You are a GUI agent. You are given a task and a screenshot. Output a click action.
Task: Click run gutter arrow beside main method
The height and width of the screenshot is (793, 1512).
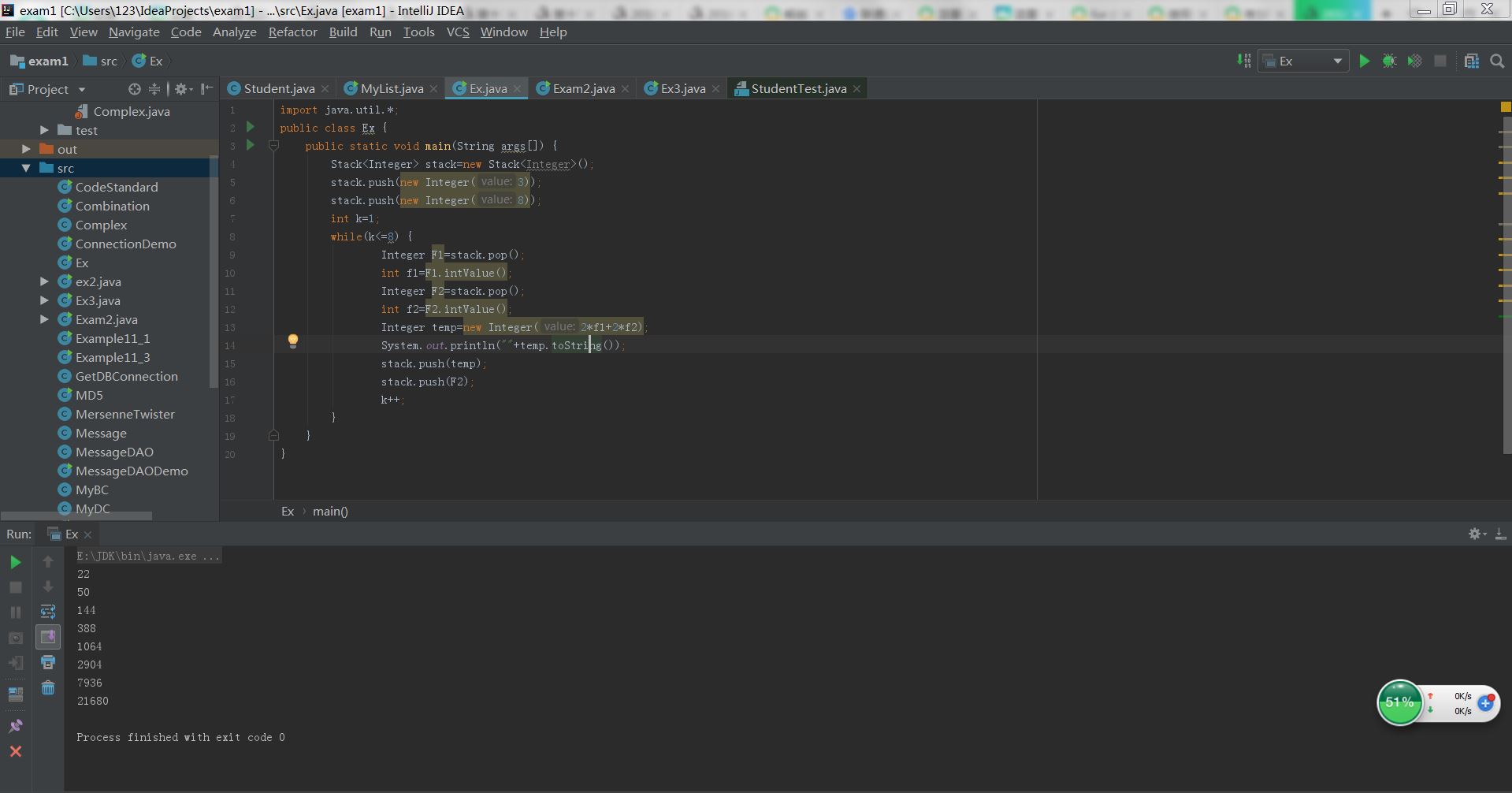click(251, 145)
